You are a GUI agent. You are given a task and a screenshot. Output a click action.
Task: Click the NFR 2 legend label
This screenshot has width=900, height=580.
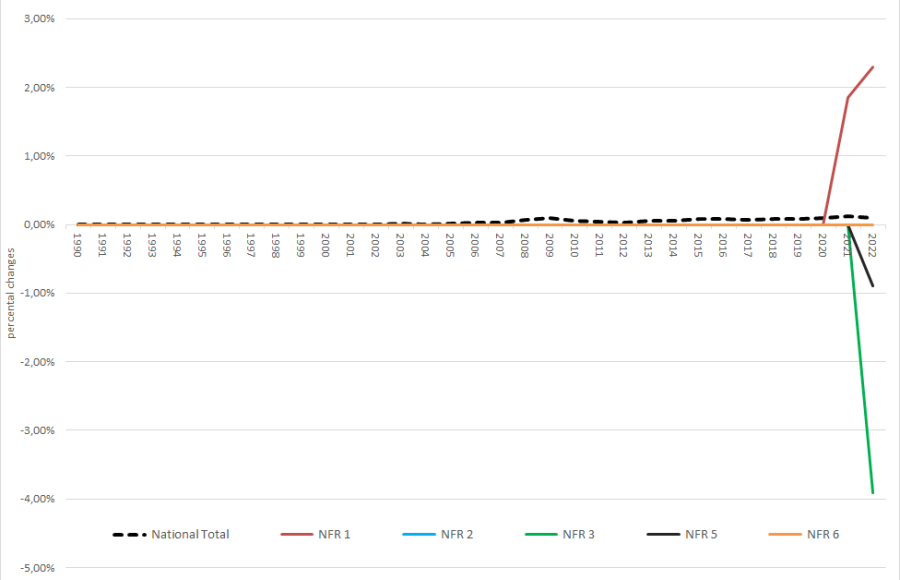(456, 534)
